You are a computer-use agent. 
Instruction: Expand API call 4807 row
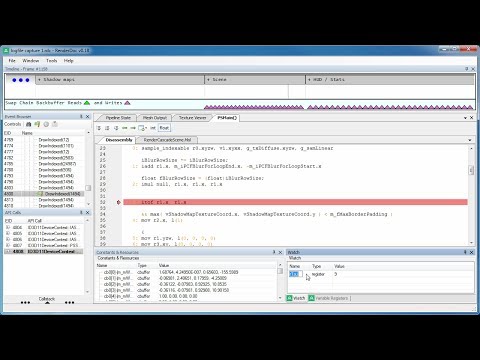click(x=8, y=246)
